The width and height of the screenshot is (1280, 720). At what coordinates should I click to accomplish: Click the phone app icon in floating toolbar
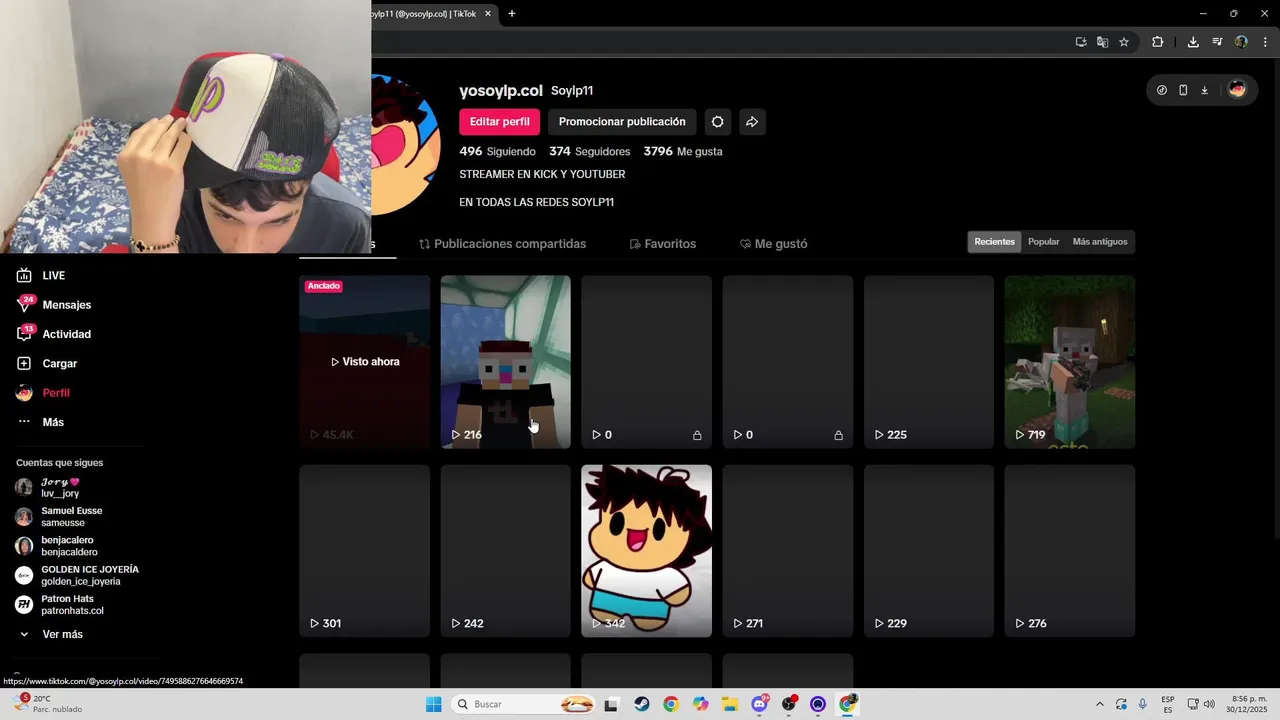pyautogui.click(x=1183, y=90)
